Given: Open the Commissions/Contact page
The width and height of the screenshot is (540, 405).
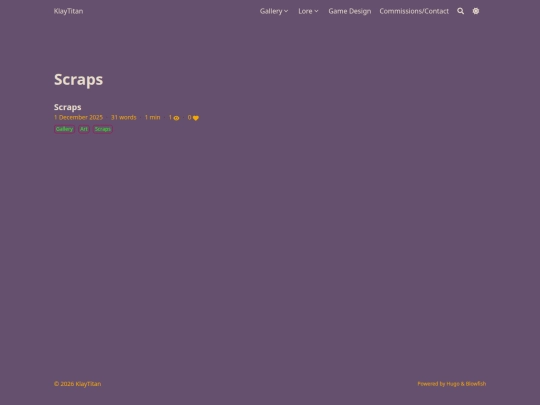Looking at the screenshot, I should (x=414, y=11).
